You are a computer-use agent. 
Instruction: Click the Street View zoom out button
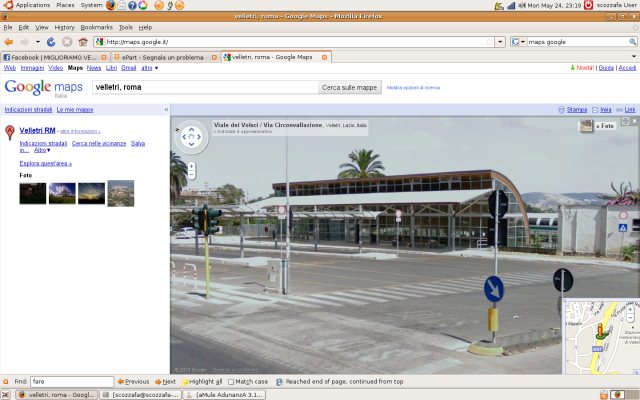191,175
